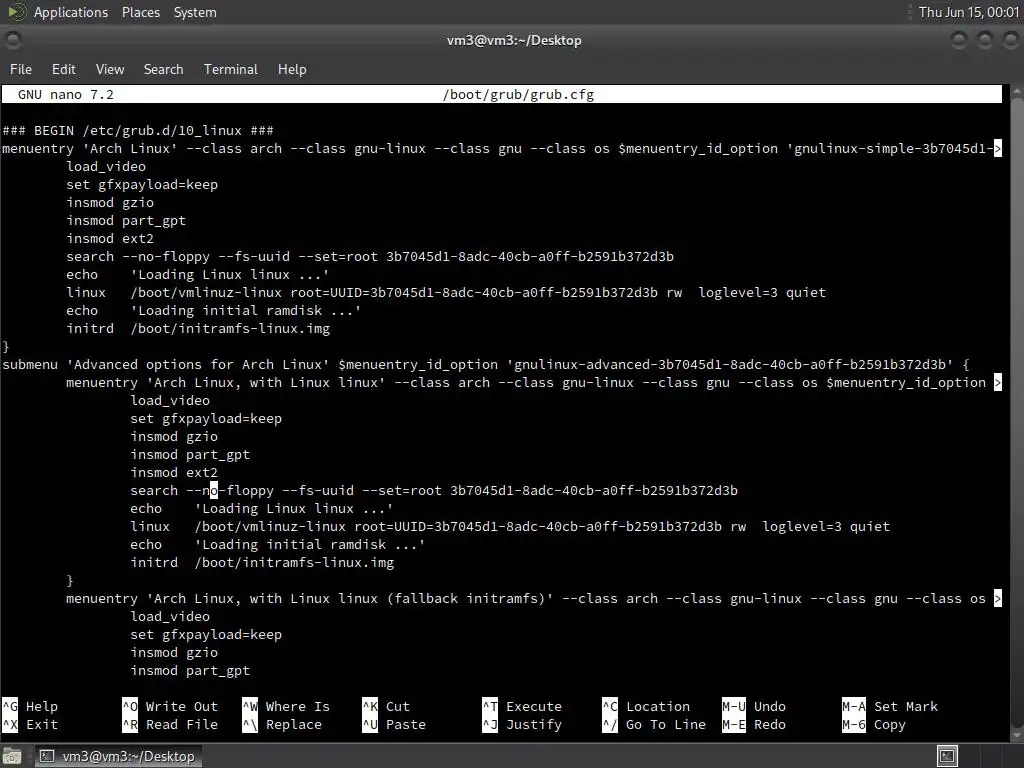This screenshot has height=768, width=1024.
Task: Click the submenu 'Advanced options for Arch Linux' line
Action: (x=486, y=364)
